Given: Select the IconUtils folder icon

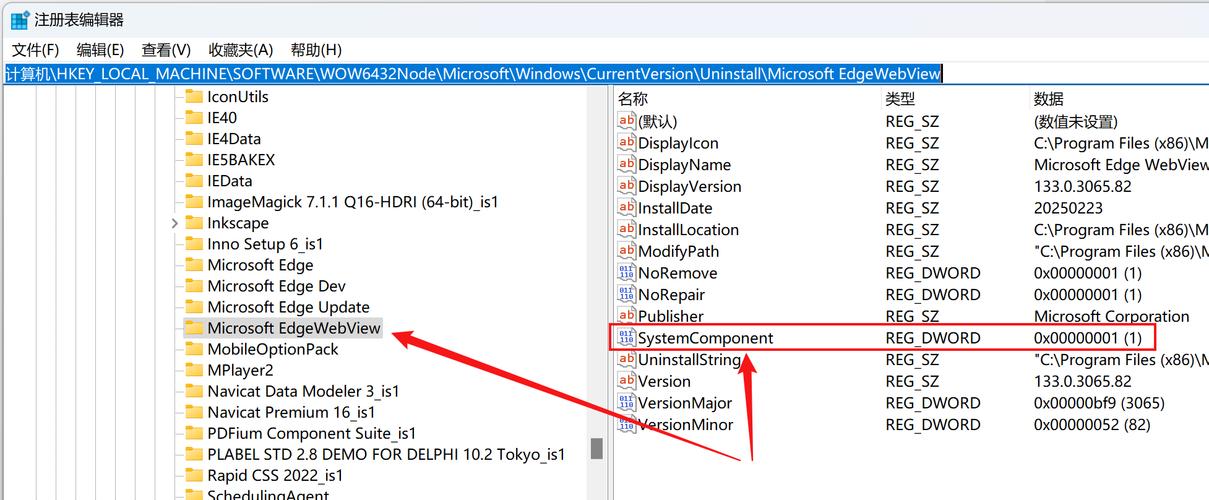Looking at the screenshot, I should tap(194, 97).
